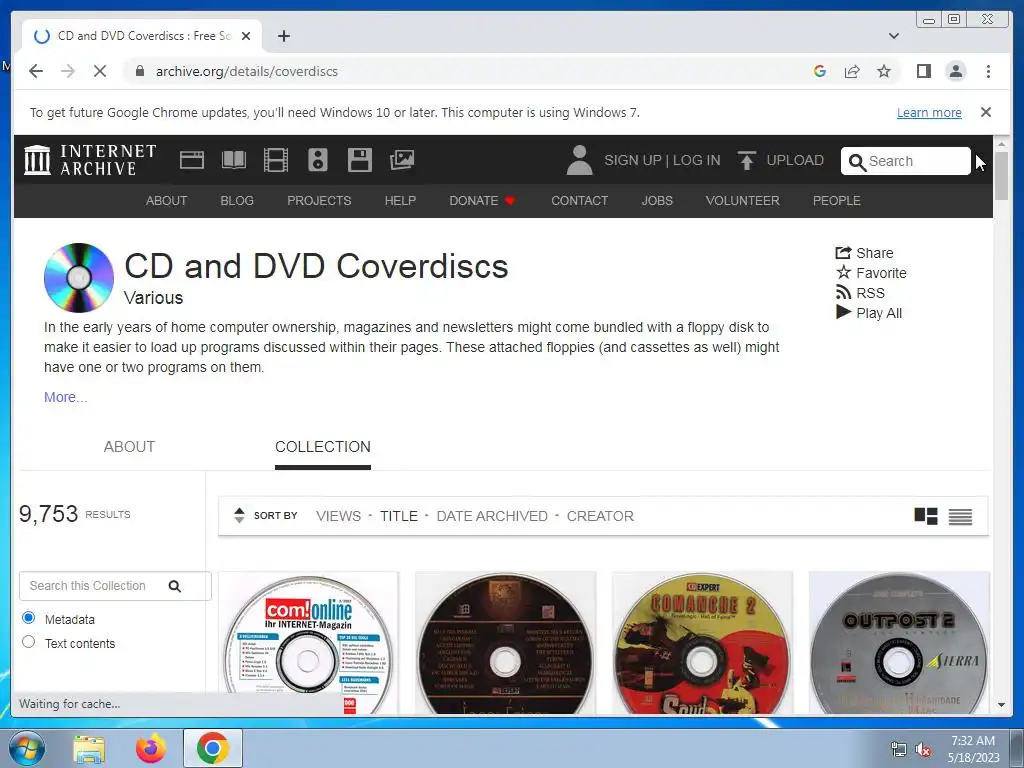Dismiss the Chrome update notification bar
Screen dimensions: 1024x768
[x=985, y=112]
